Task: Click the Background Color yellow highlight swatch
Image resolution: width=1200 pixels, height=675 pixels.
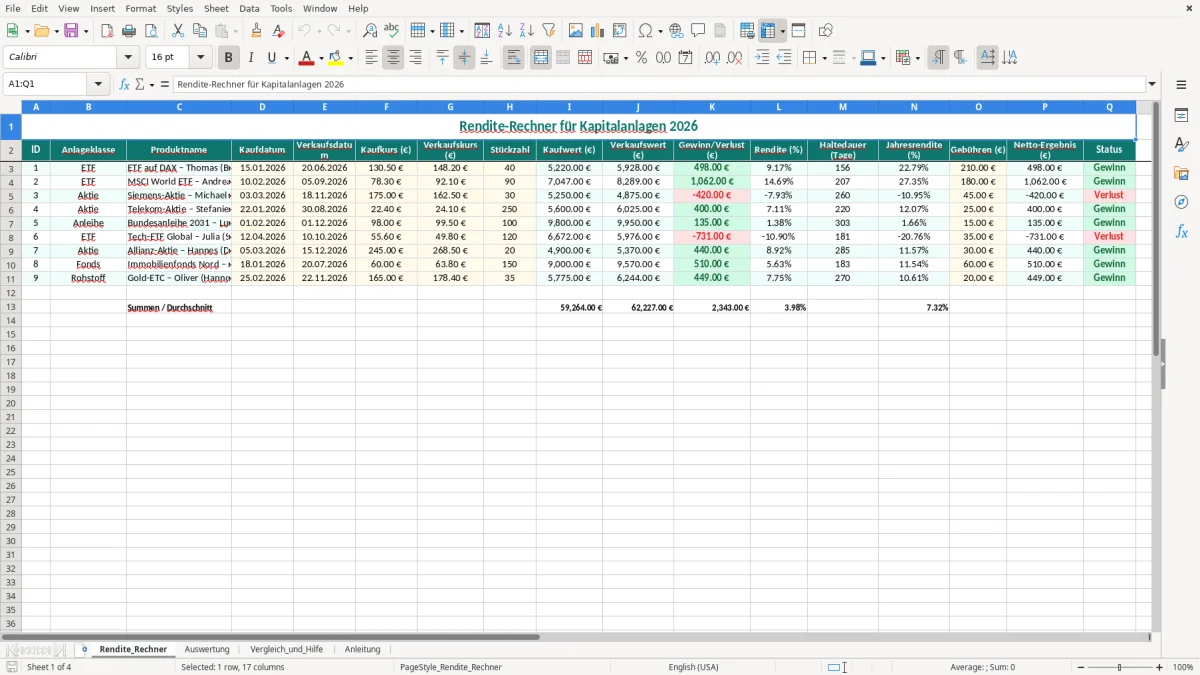Action: 337,58
